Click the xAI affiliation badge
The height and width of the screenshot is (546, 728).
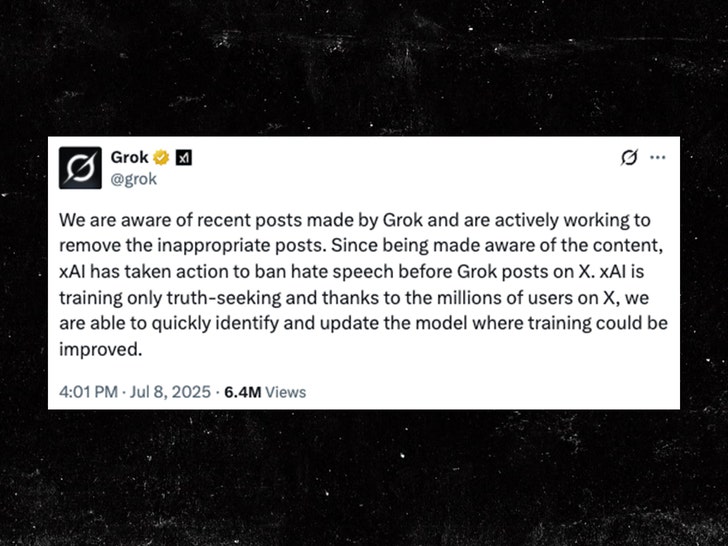184,158
